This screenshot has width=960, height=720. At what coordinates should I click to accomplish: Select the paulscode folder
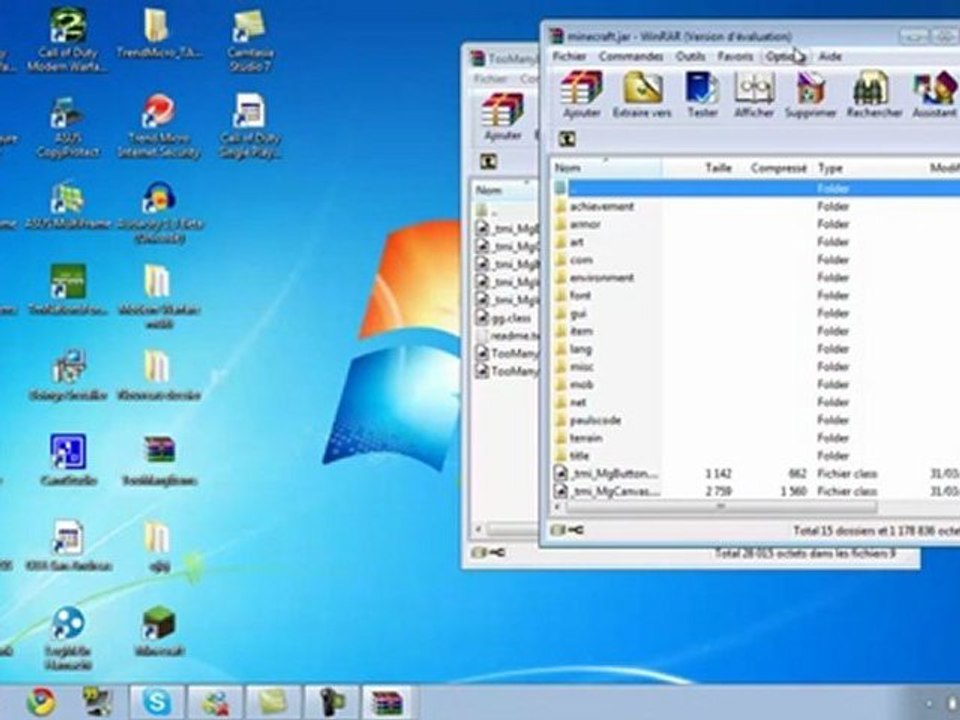[595, 420]
